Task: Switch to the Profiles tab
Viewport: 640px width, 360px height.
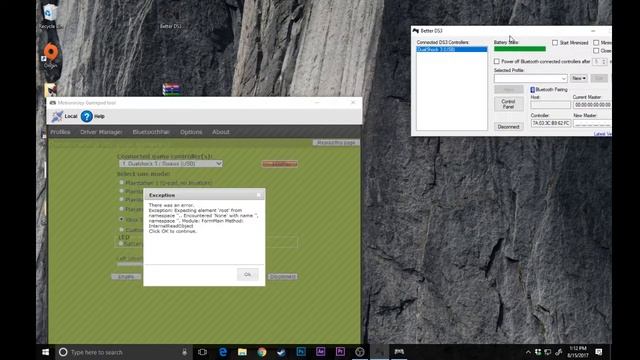Action: (x=60, y=132)
